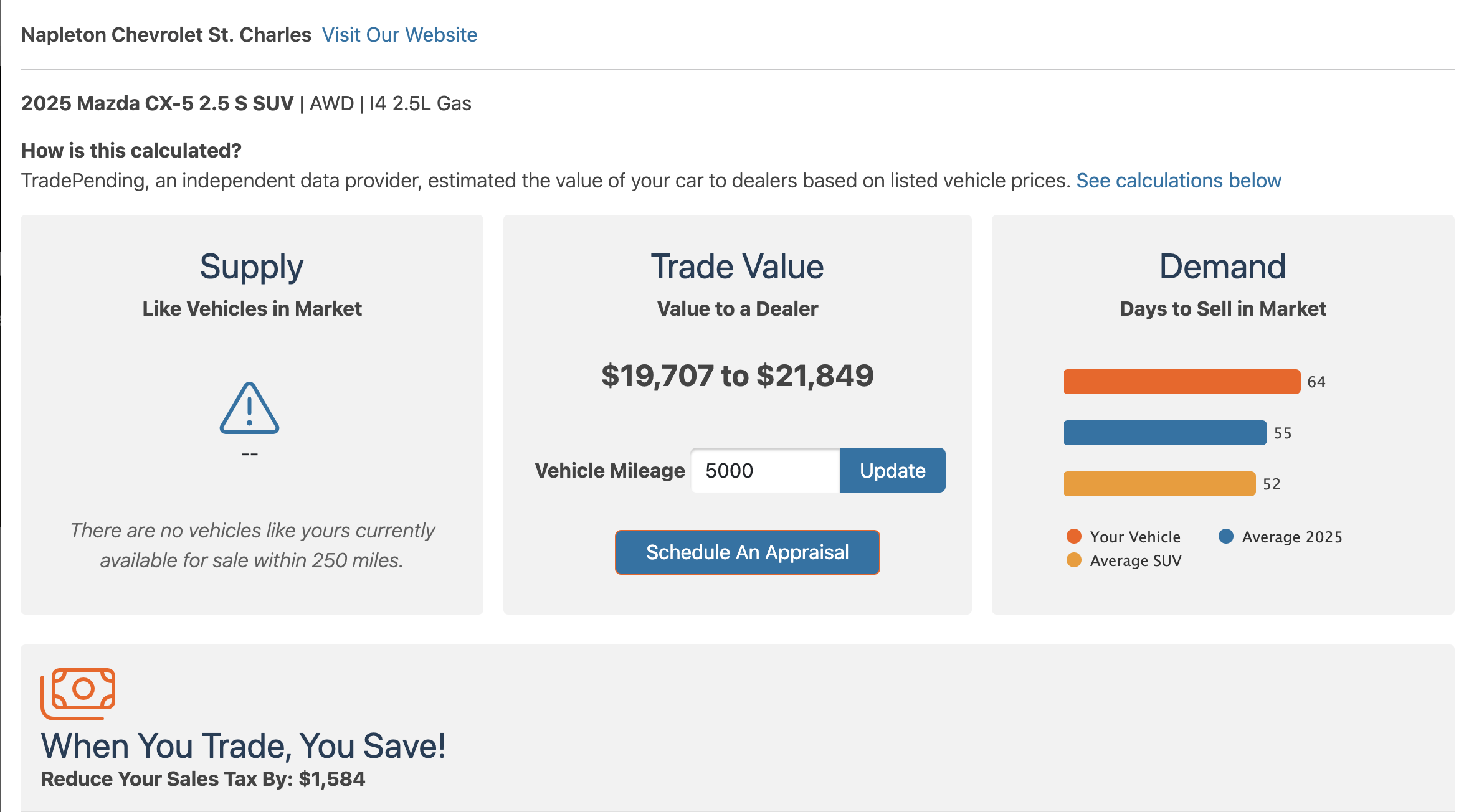Click the yellow Average SUV legend dot

1073,560
